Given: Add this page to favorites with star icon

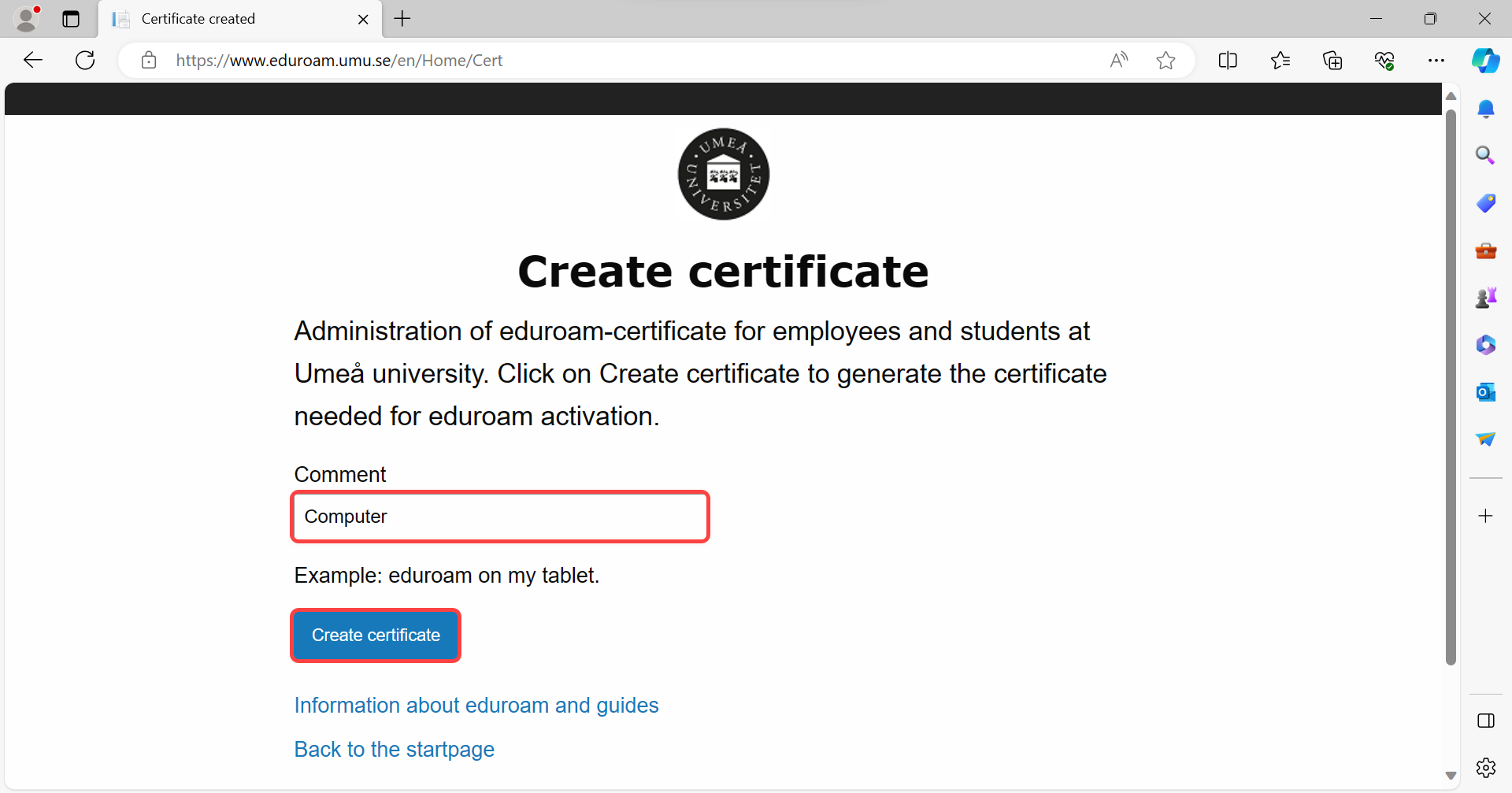Looking at the screenshot, I should pos(1165,61).
